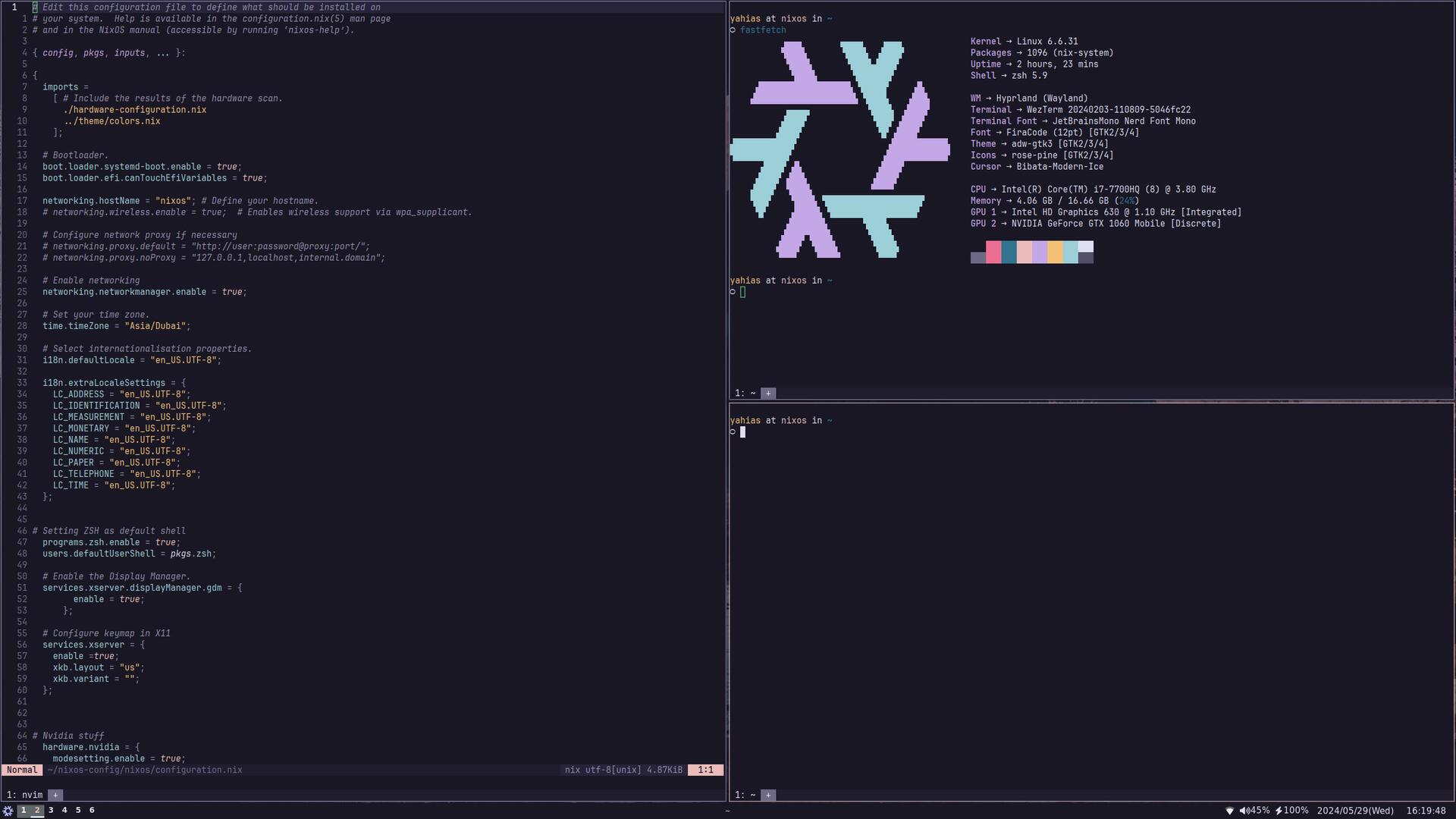Open new tab in fastfetch terminal window

point(768,393)
